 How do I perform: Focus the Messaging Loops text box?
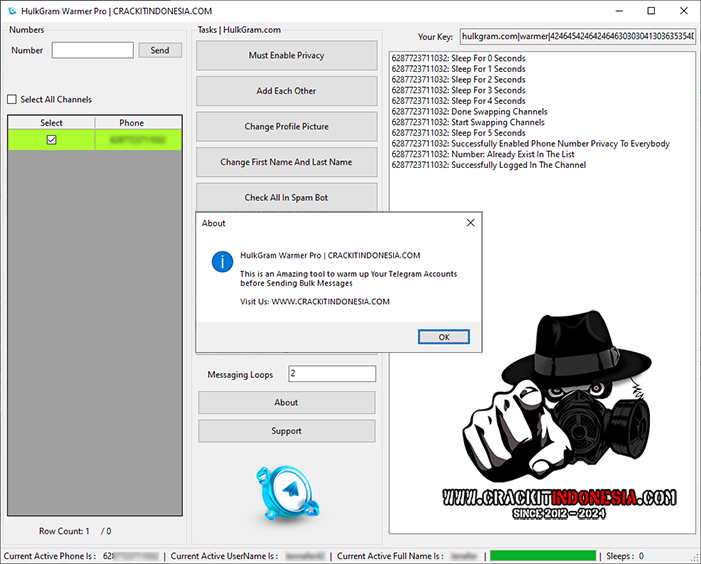(332, 374)
